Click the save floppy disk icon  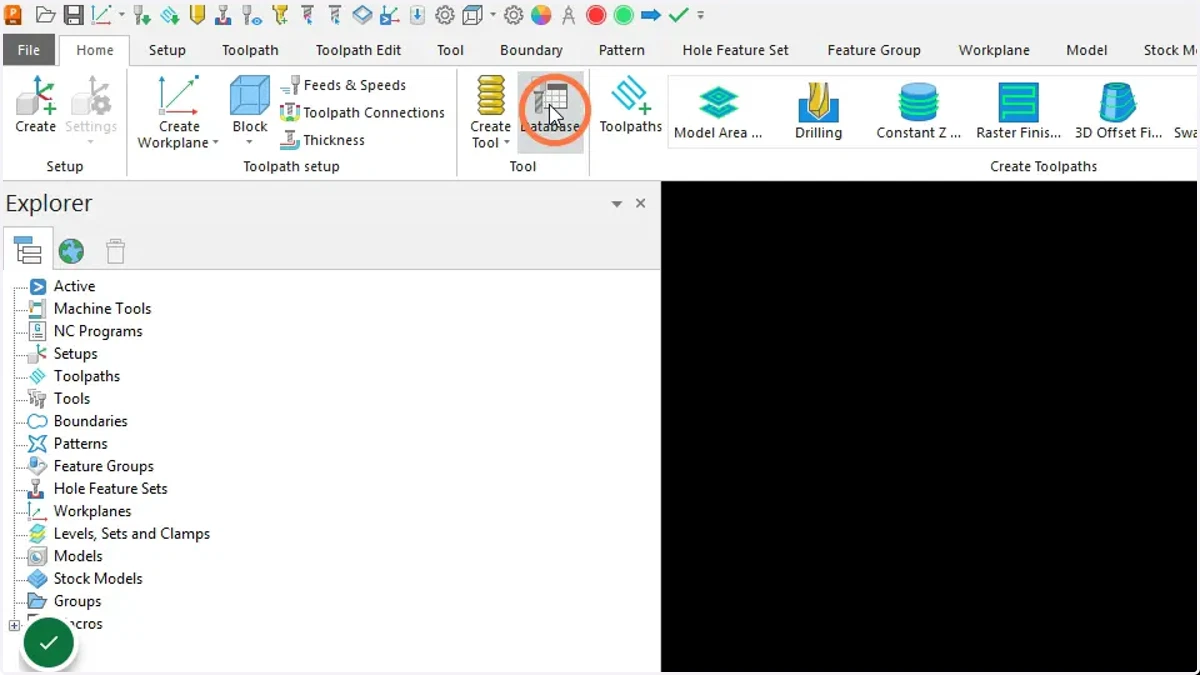point(73,15)
